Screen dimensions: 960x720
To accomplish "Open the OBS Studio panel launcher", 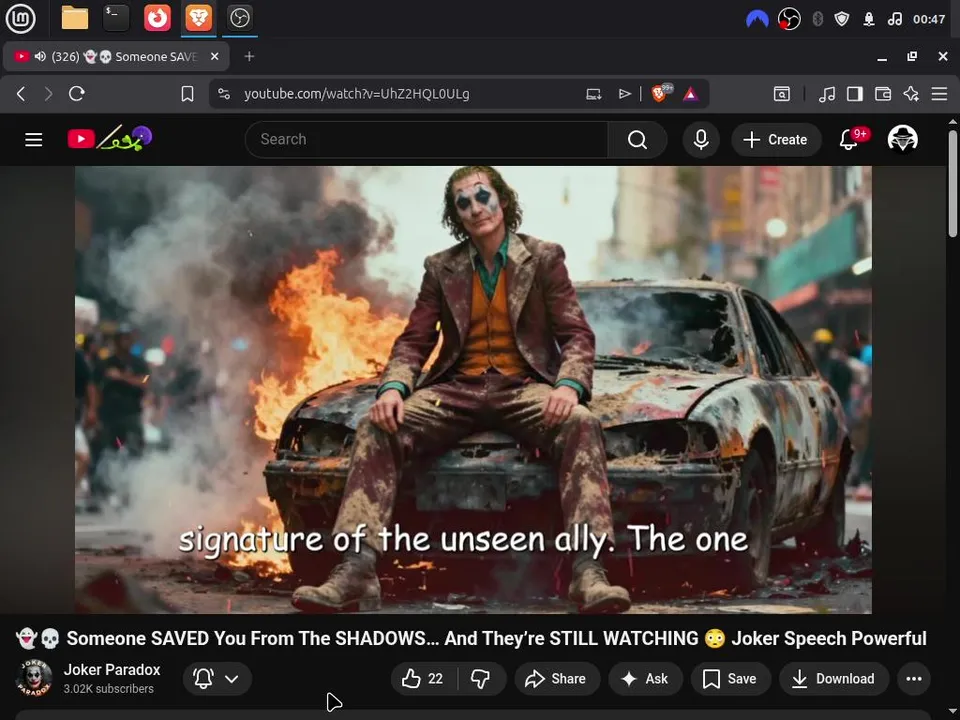I will point(239,18).
